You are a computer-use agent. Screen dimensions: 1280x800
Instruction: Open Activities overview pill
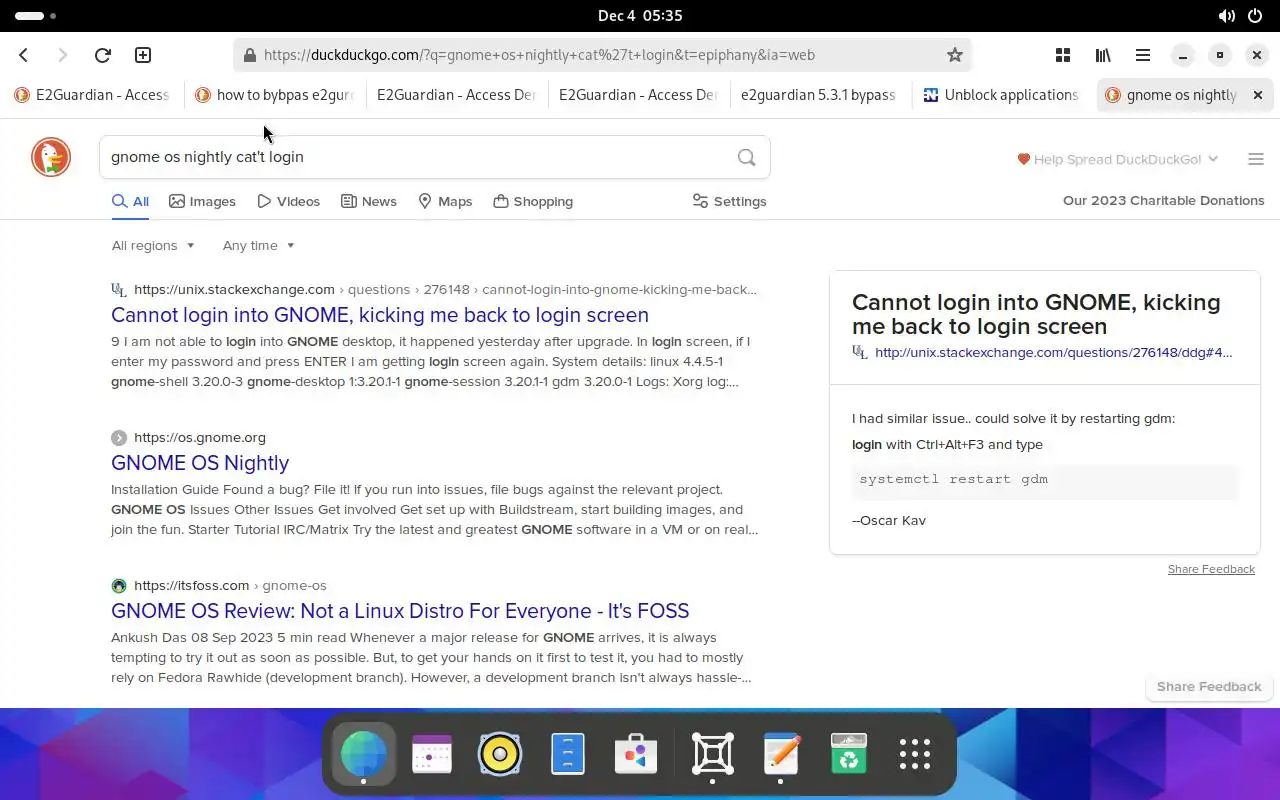(36, 16)
